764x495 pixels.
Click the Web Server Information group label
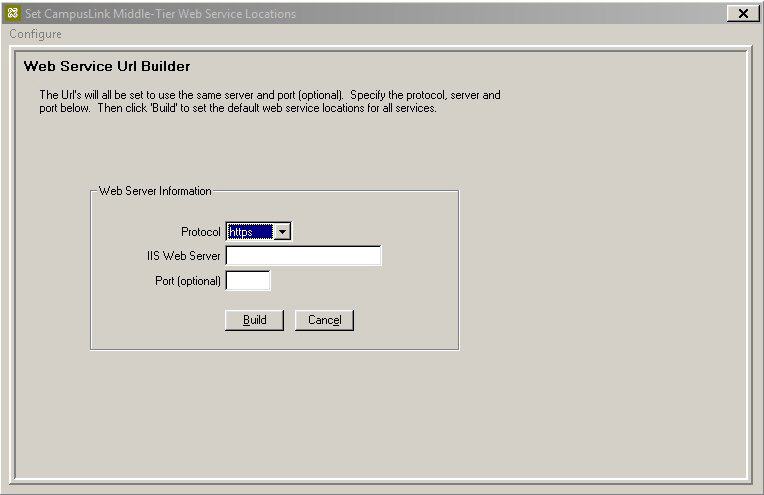[155, 191]
